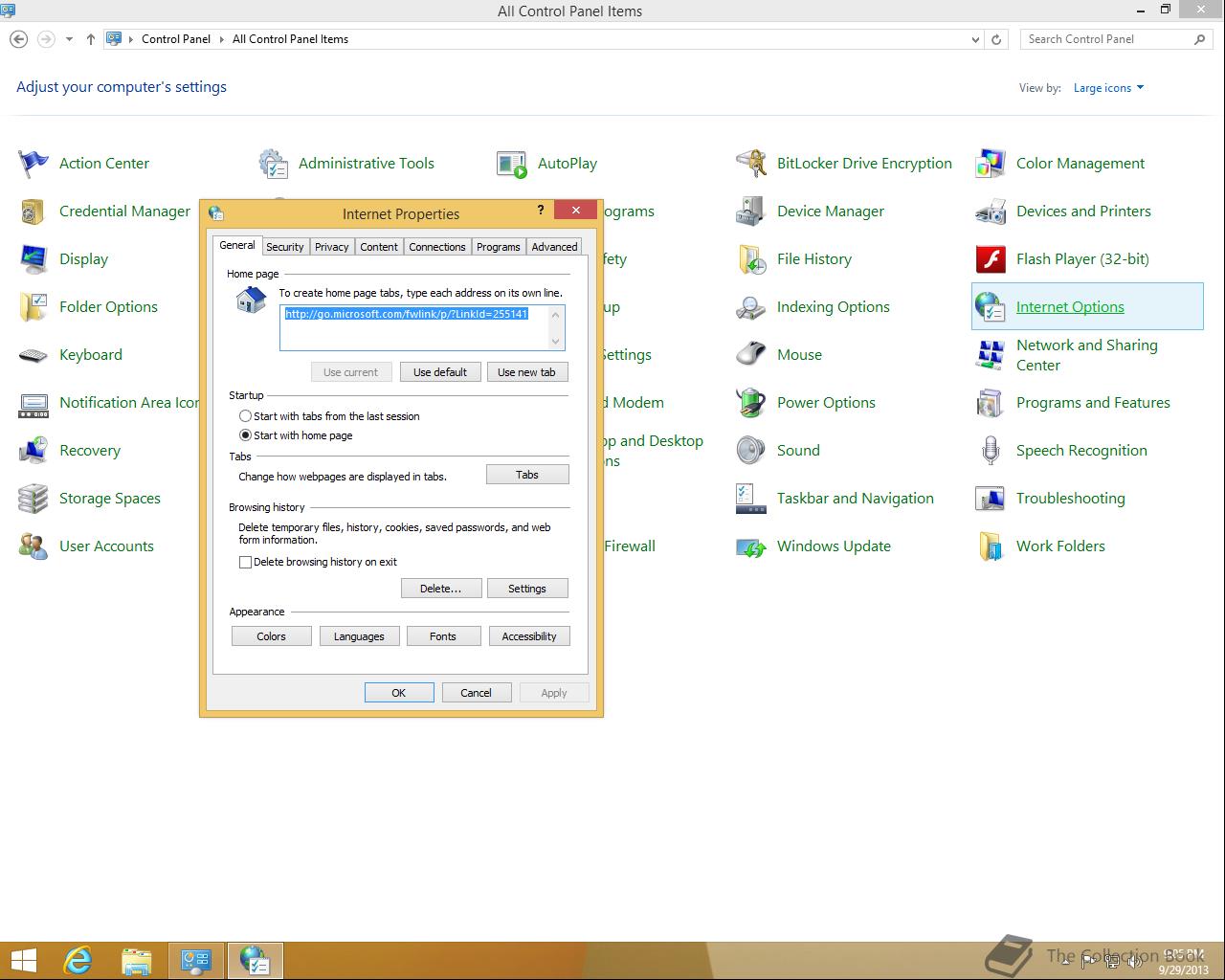The image size is (1225, 980).
Task: Open BitLocker Drive Encryption key icon
Action: tap(751, 164)
